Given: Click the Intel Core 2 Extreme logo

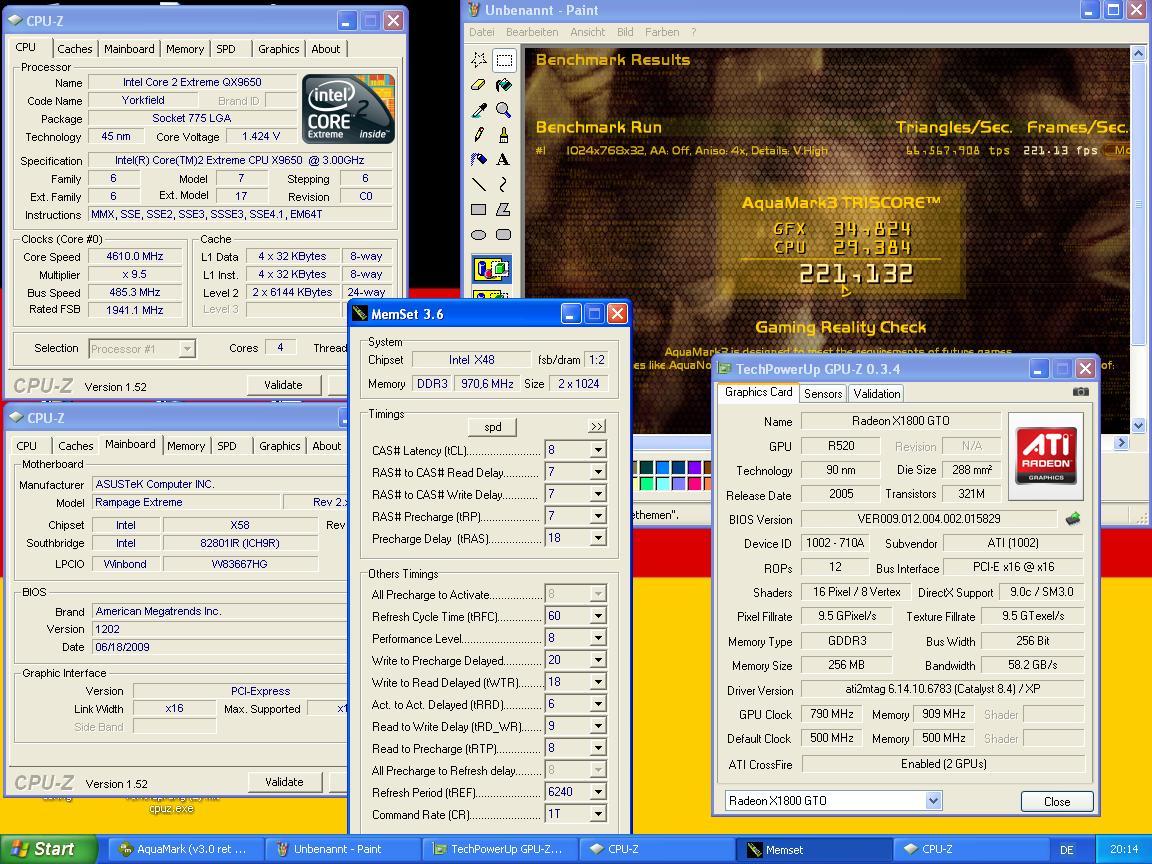Looking at the screenshot, I should click(348, 109).
